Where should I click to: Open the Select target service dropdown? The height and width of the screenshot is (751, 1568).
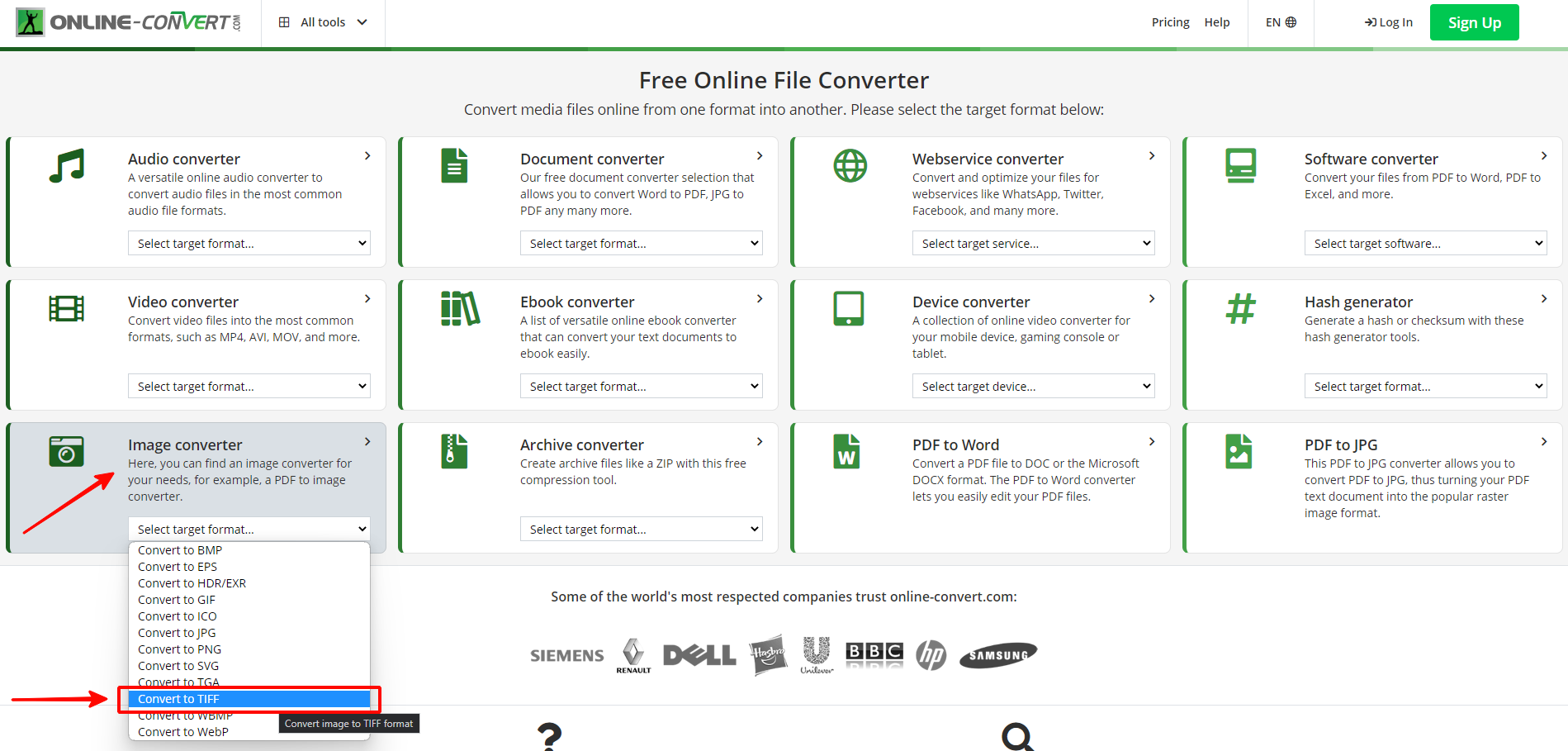(1032, 244)
